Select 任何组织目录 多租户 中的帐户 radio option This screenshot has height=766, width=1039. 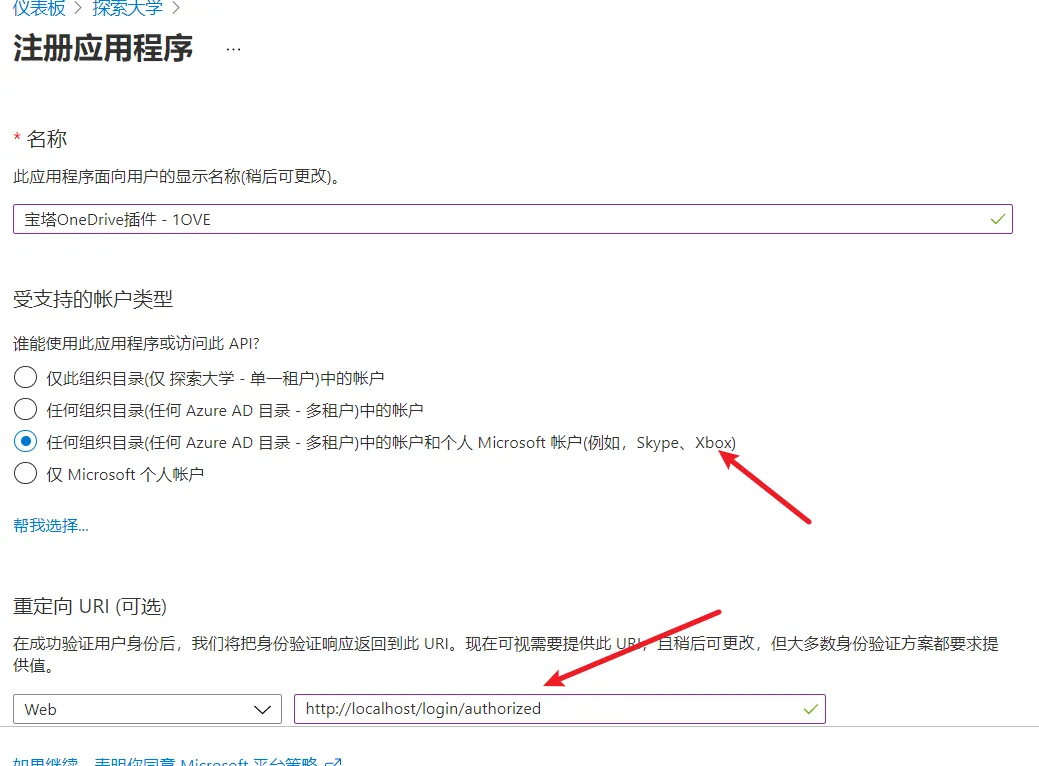point(25,410)
